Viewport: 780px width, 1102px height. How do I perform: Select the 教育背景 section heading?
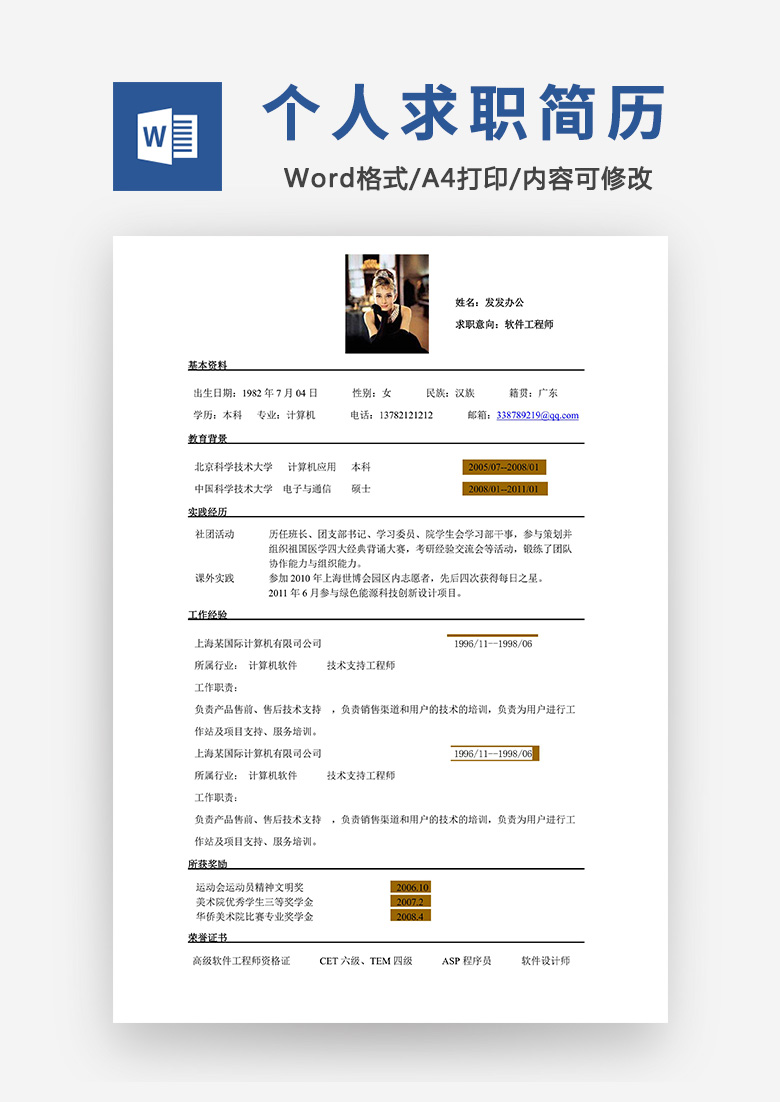tap(208, 438)
